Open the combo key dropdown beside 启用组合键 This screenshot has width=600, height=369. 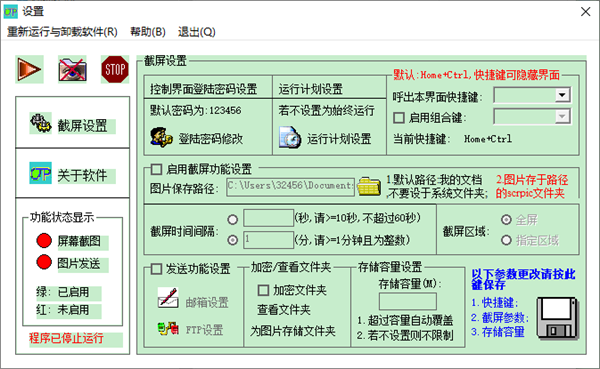pos(562,117)
